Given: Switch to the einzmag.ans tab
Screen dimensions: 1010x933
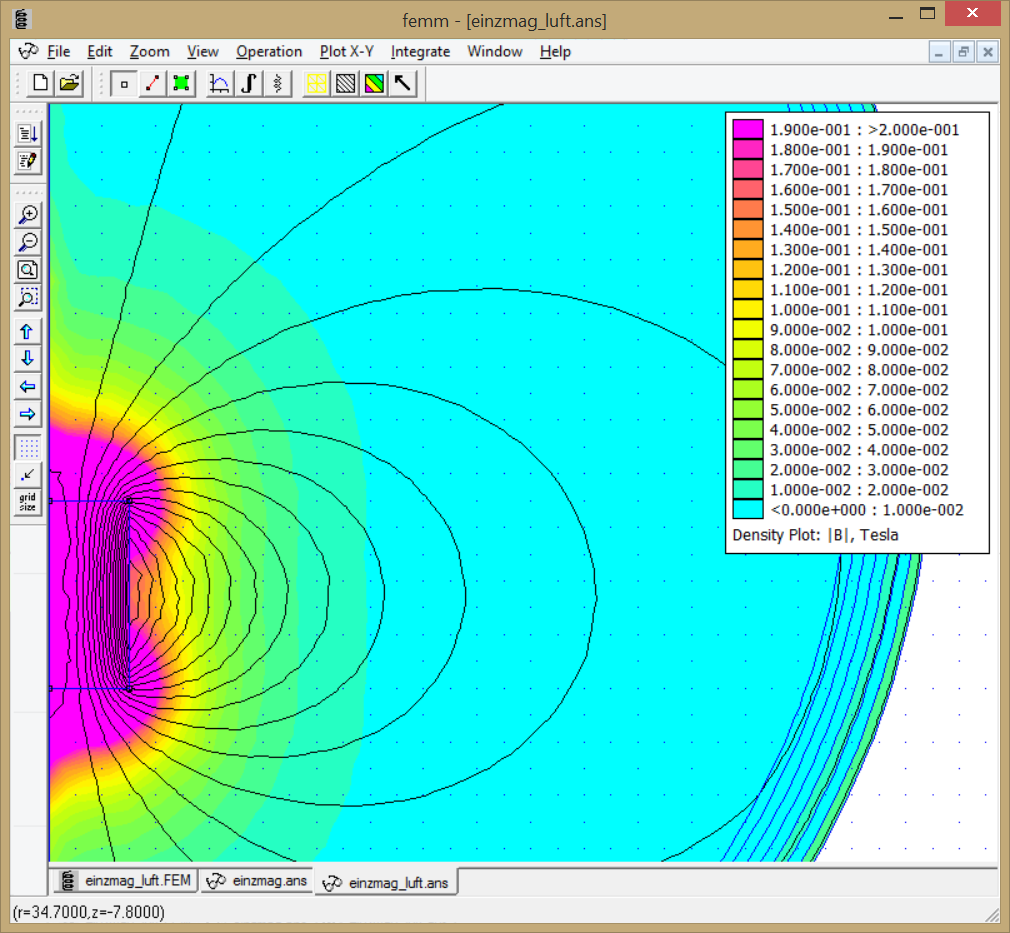Looking at the screenshot, I should (x=256, y=880).
